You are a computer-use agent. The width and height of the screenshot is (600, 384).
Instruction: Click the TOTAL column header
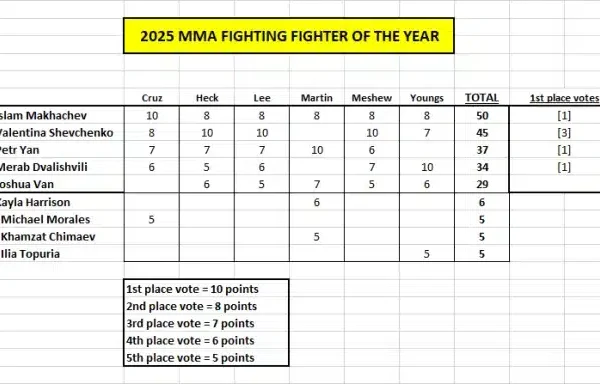point(482,98)
